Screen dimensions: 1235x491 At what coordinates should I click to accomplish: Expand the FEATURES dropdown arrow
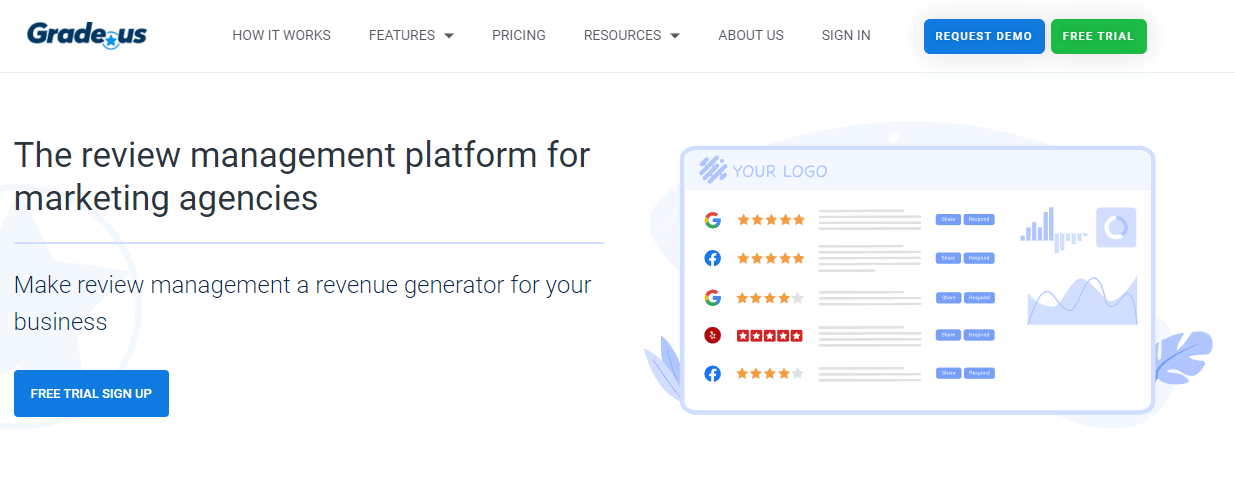point(449,36)
